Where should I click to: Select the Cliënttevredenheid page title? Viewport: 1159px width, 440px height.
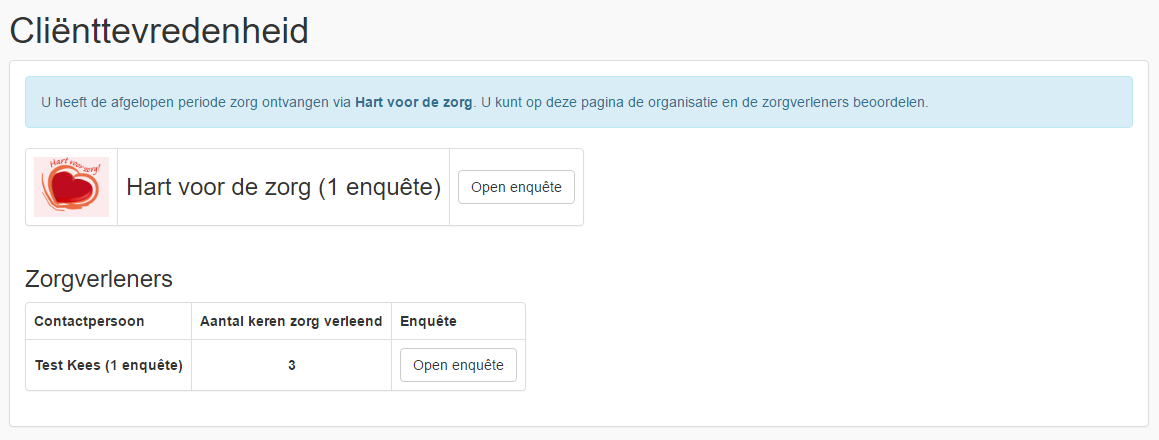[x=159, y=31]
